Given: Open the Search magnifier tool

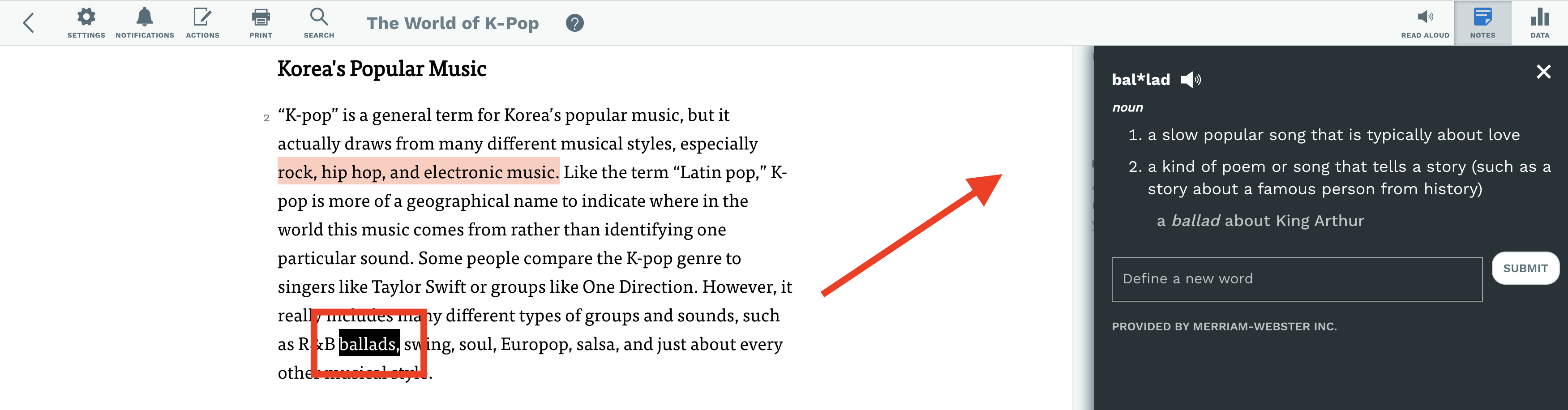Looking at the screenshot, I should click(319, 23).
